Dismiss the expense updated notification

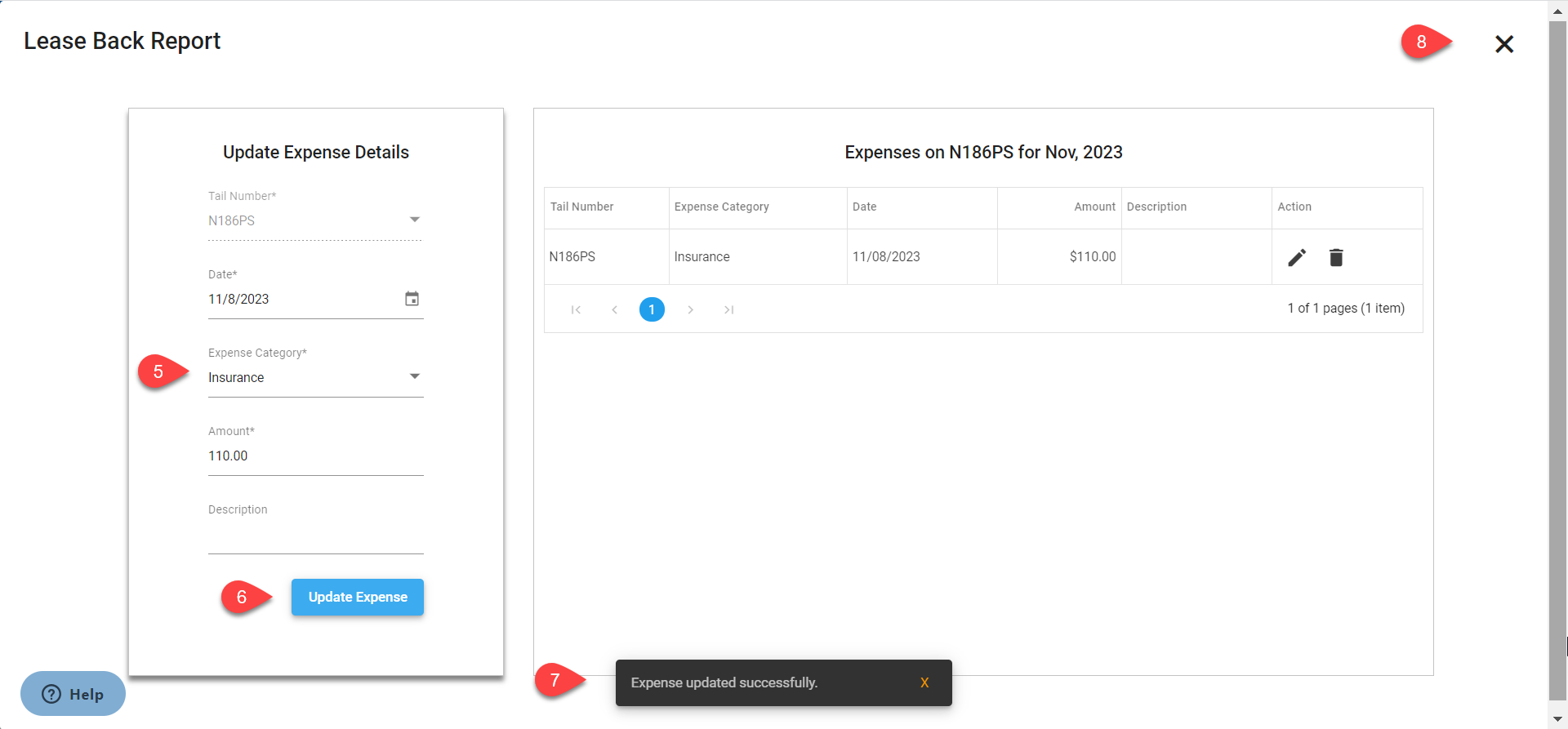coord(924,682)
